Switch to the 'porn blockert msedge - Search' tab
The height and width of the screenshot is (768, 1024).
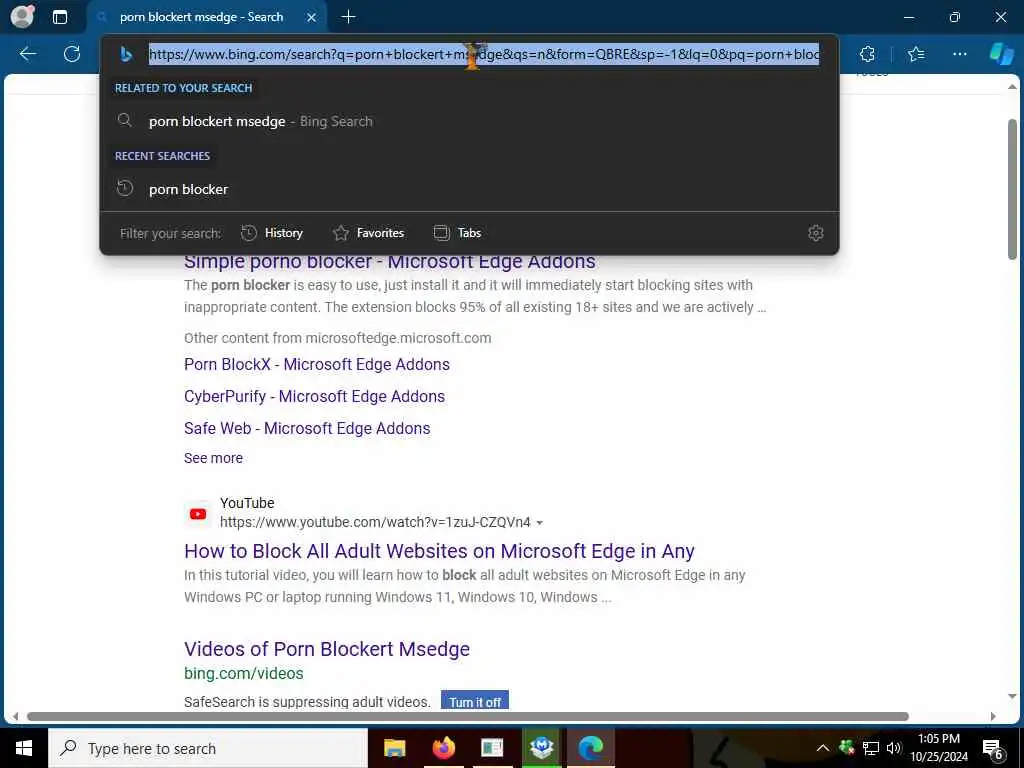coord(201,17)
